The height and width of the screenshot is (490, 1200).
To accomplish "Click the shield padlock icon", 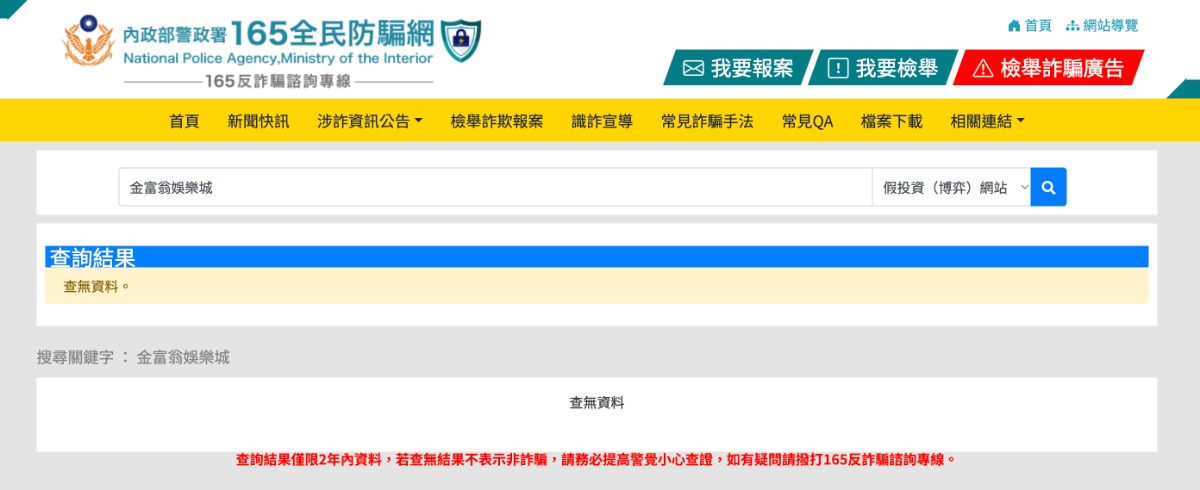I will click(461, 40).
